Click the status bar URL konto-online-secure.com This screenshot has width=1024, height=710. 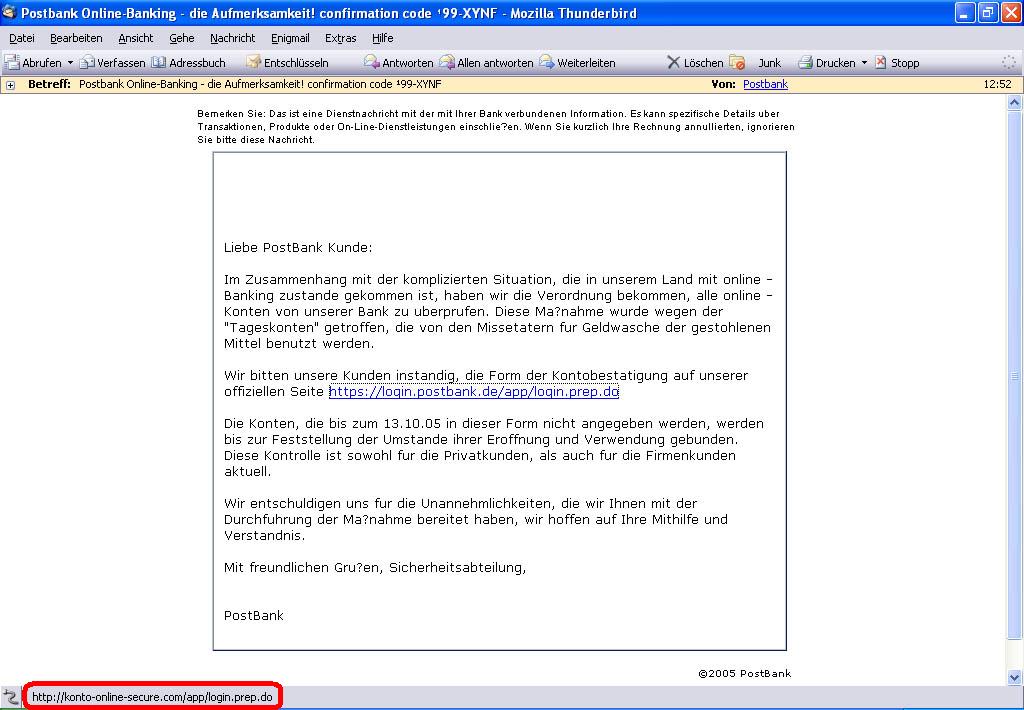point(152,697)
